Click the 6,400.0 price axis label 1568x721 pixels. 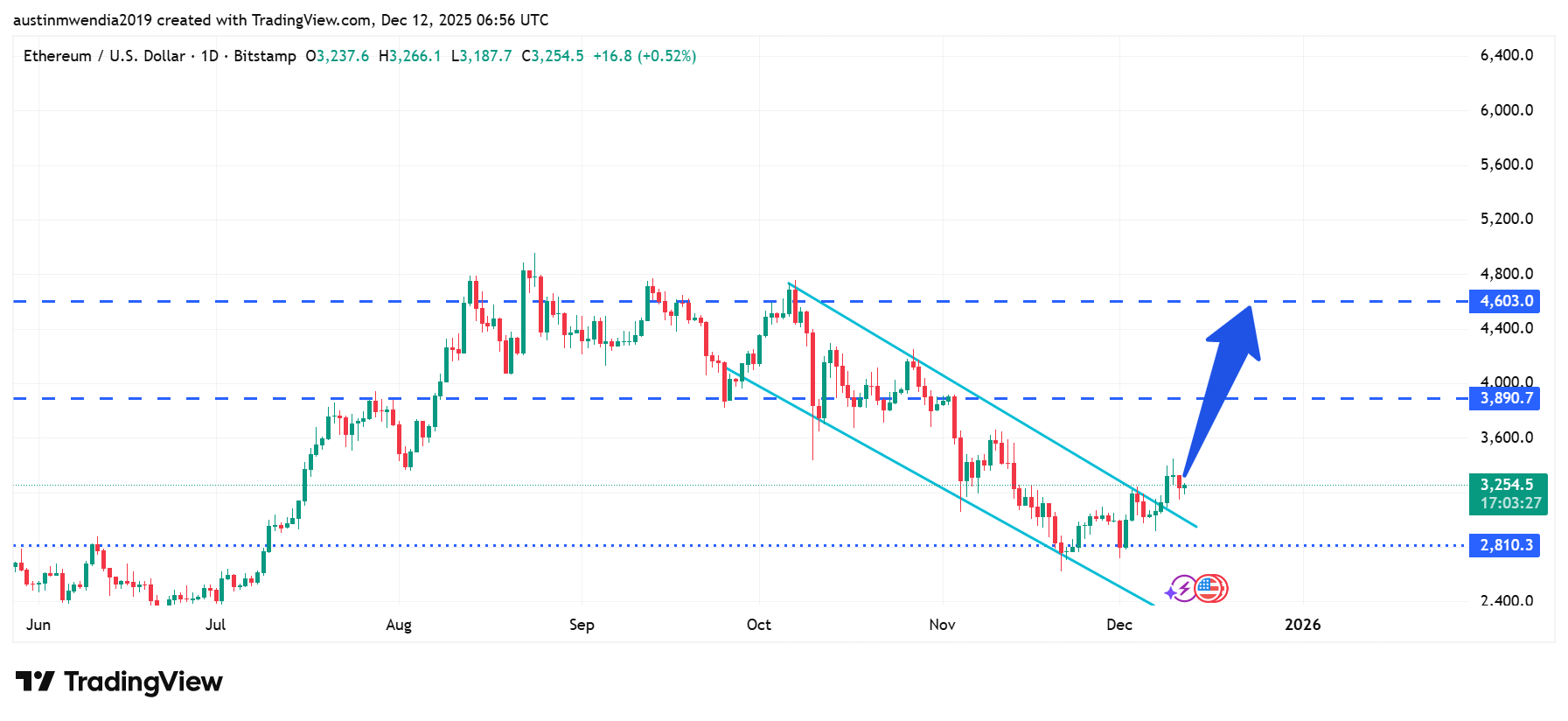pos(1506,55)
